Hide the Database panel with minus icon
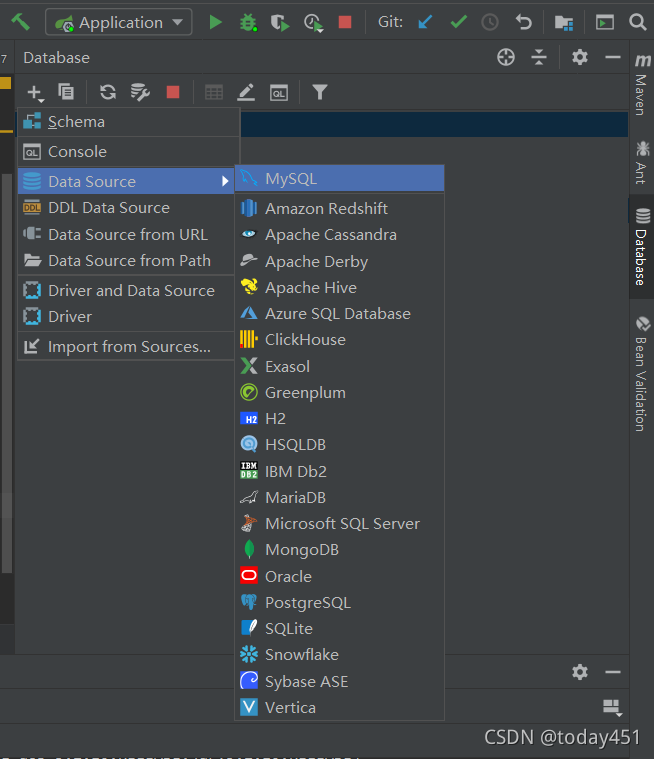The width and height of the screenshot is (654, 759). [612, 57]
